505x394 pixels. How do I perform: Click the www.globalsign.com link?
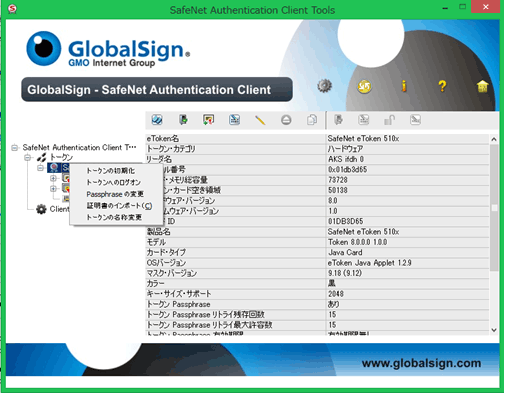pos(421,363)
